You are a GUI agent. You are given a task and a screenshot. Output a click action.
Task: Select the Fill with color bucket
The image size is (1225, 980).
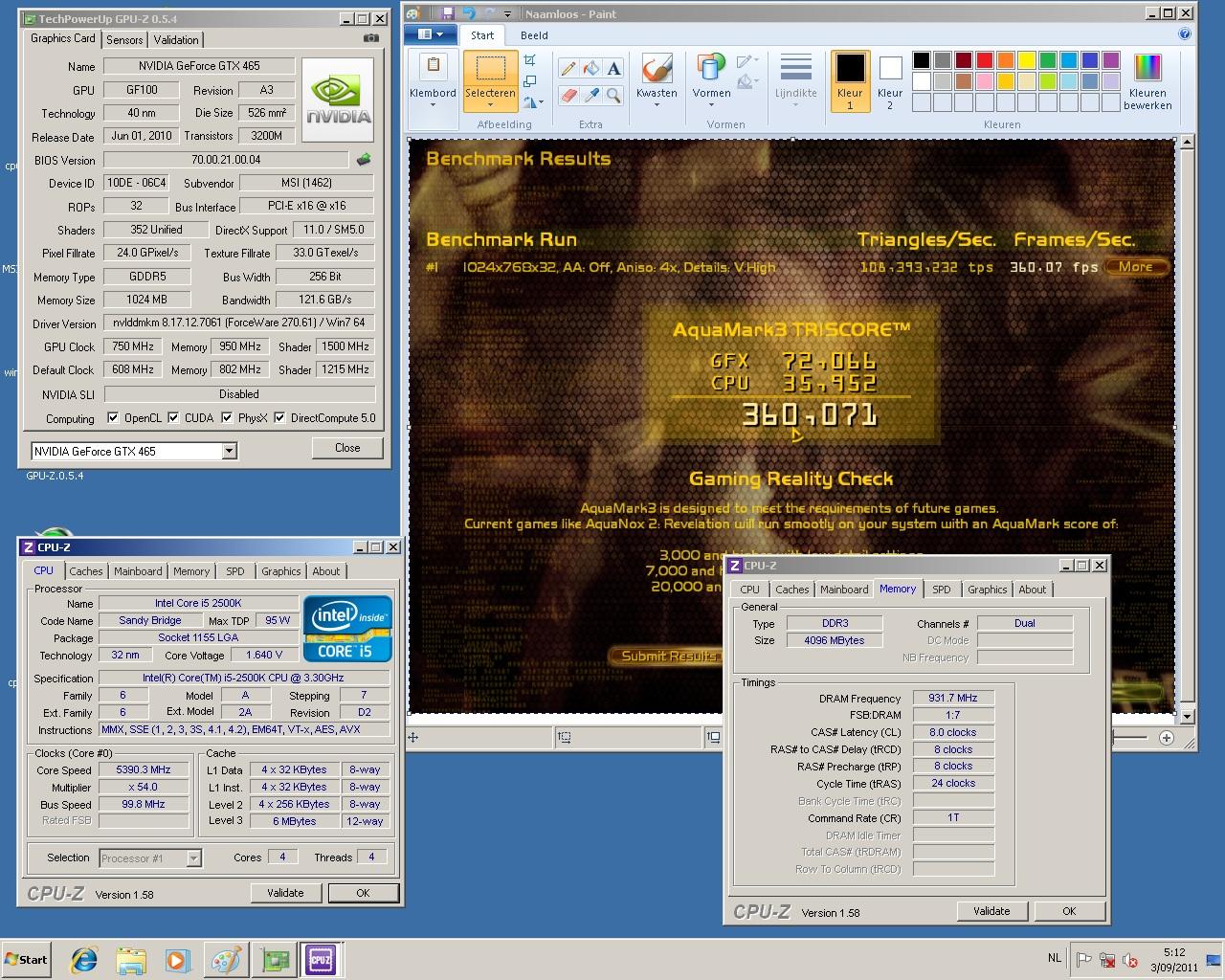591,68
